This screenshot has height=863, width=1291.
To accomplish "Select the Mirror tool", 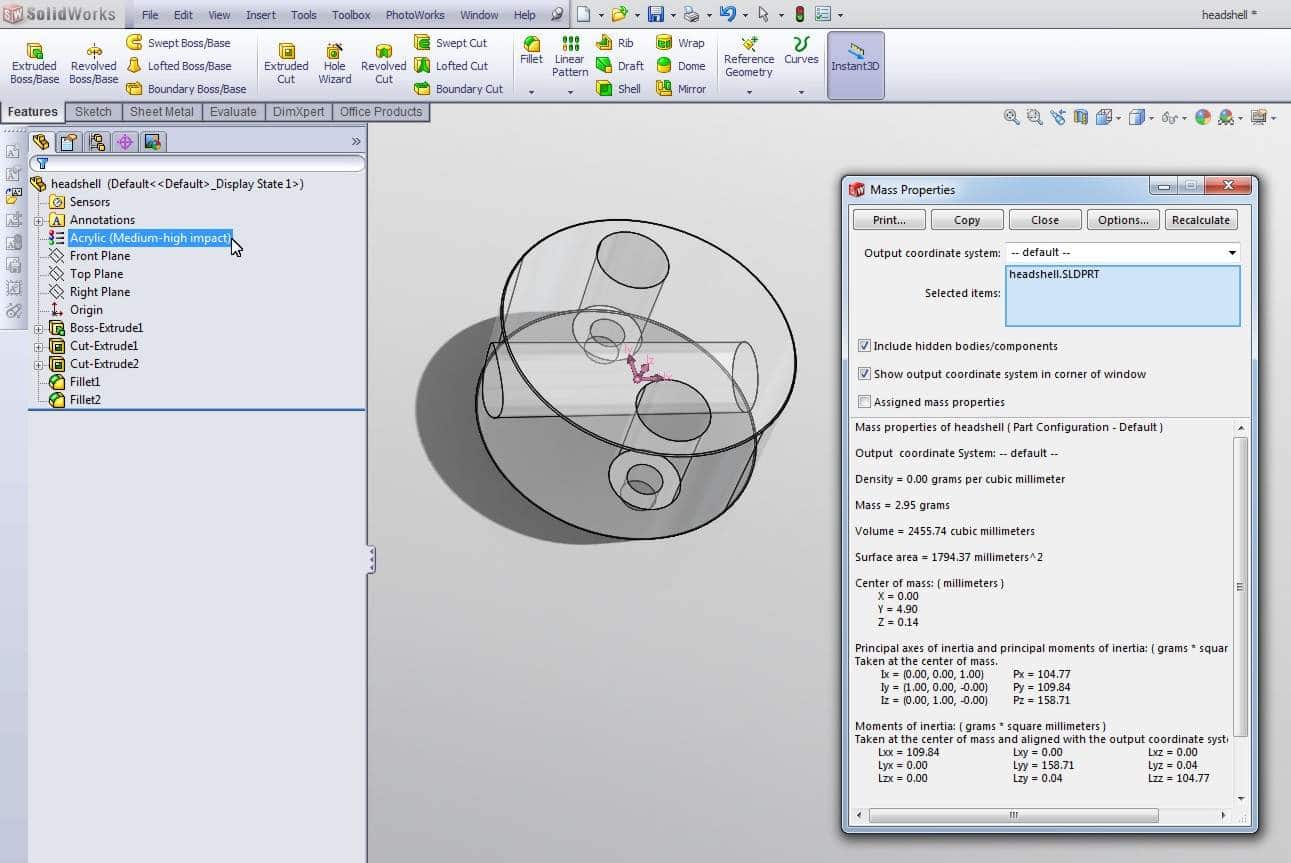I will pos(680,89).
